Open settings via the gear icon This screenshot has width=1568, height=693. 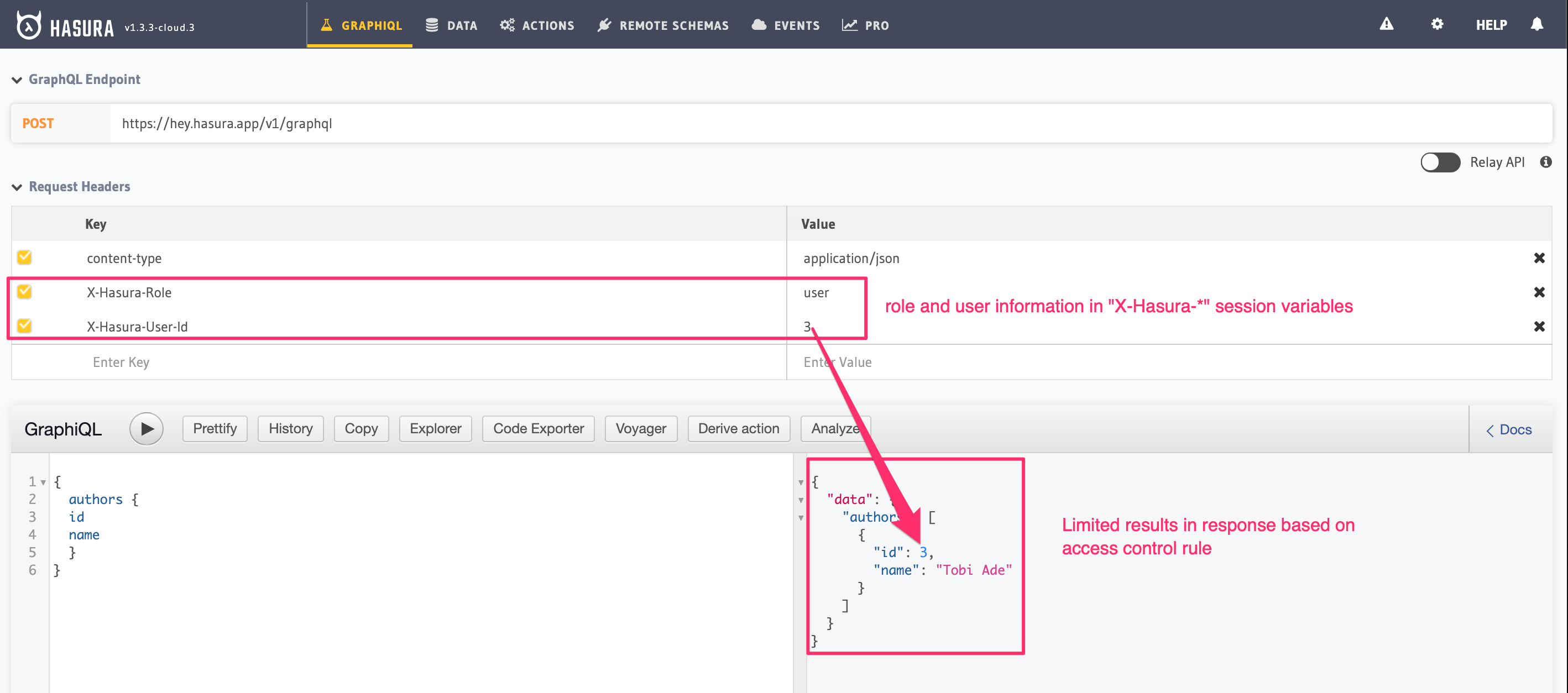1436,24
